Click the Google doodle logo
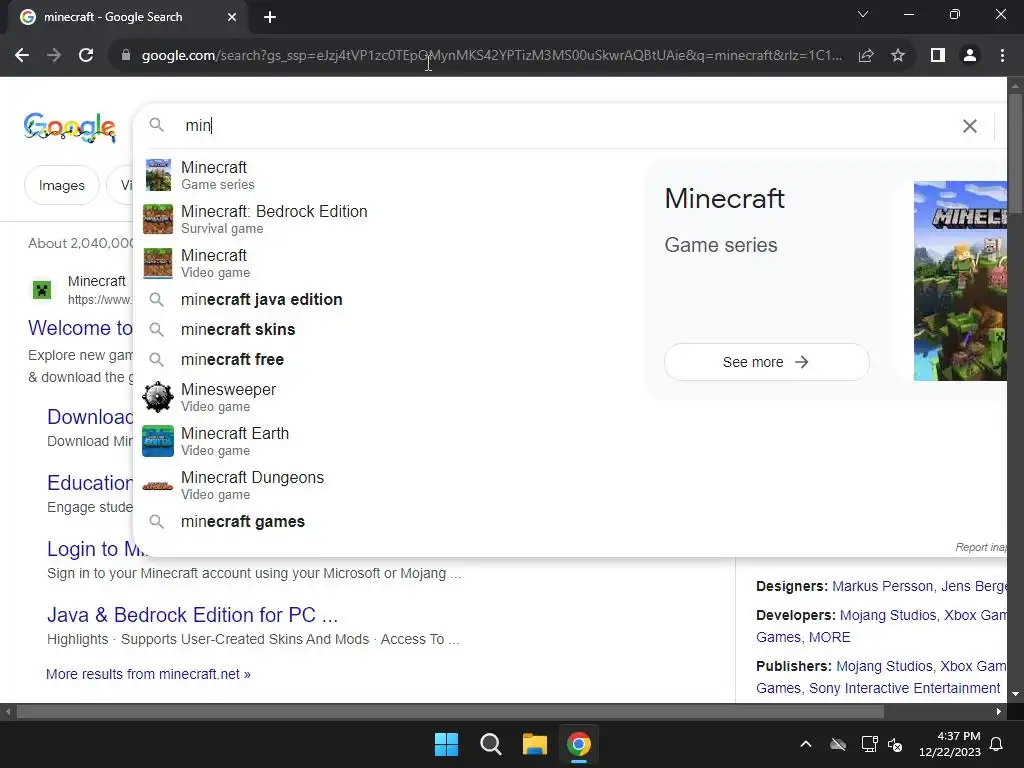 tap(70, 127)
